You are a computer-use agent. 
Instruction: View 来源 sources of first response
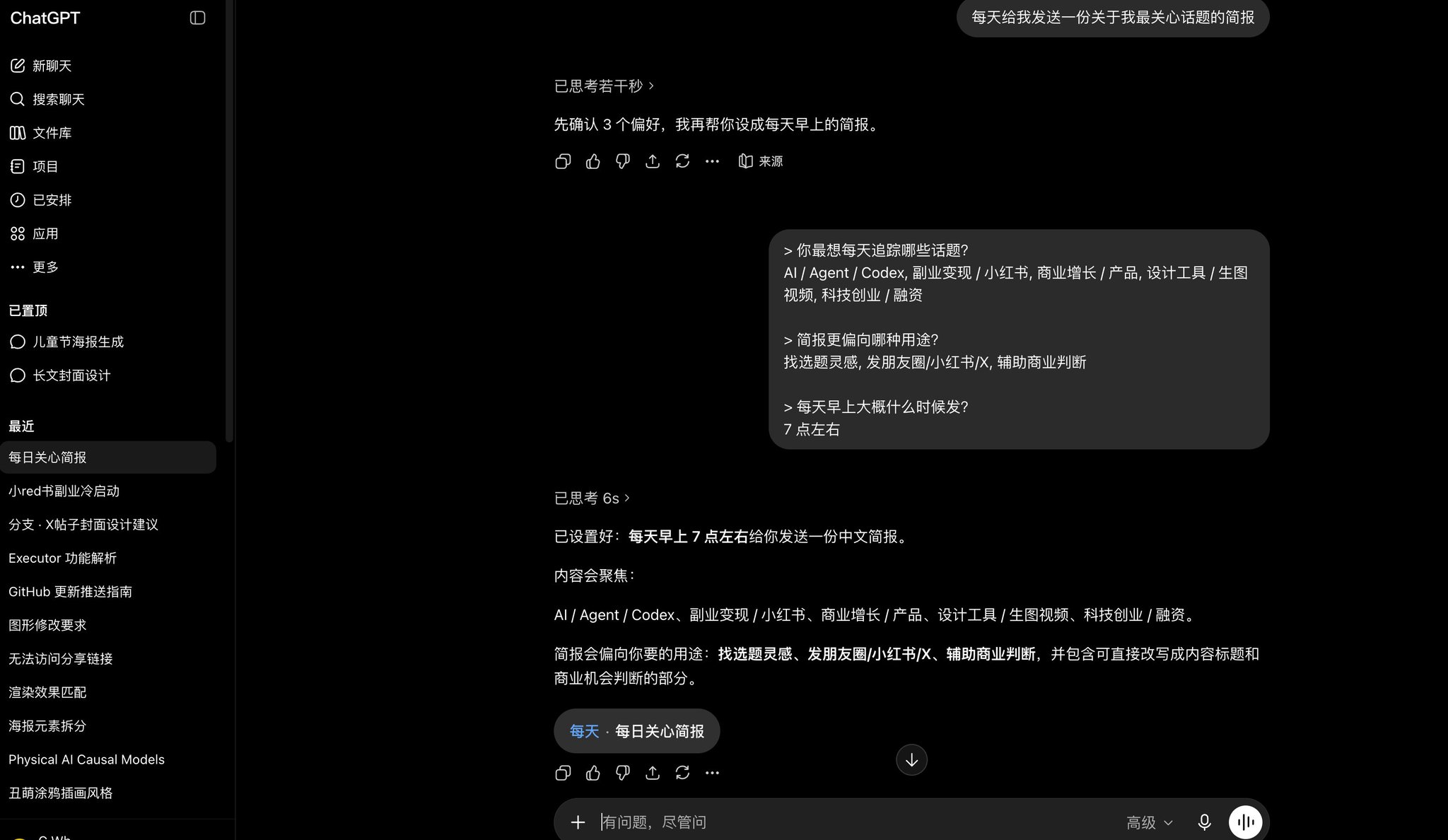761,161
